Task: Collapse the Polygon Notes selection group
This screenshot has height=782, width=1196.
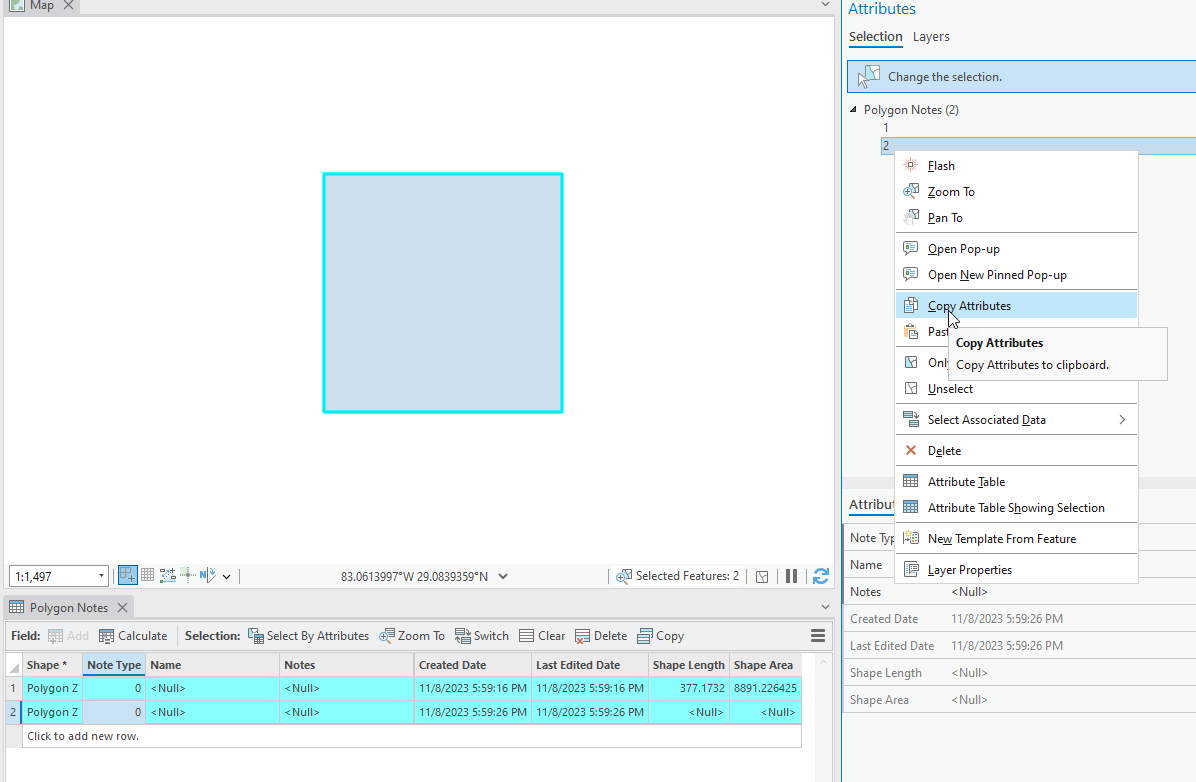Action: click(x=854, y=109)
